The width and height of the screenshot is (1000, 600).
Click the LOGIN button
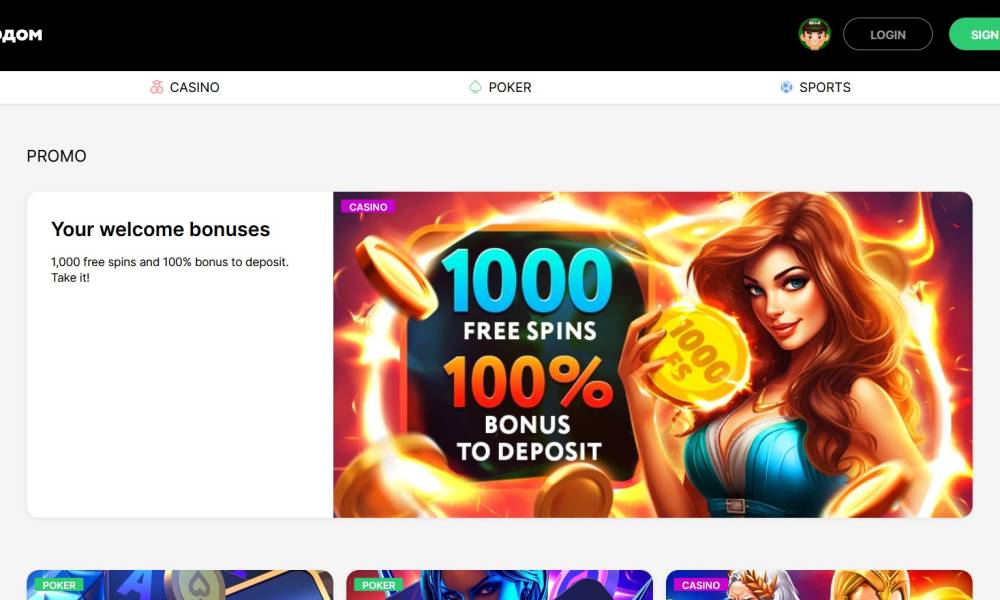888,34
